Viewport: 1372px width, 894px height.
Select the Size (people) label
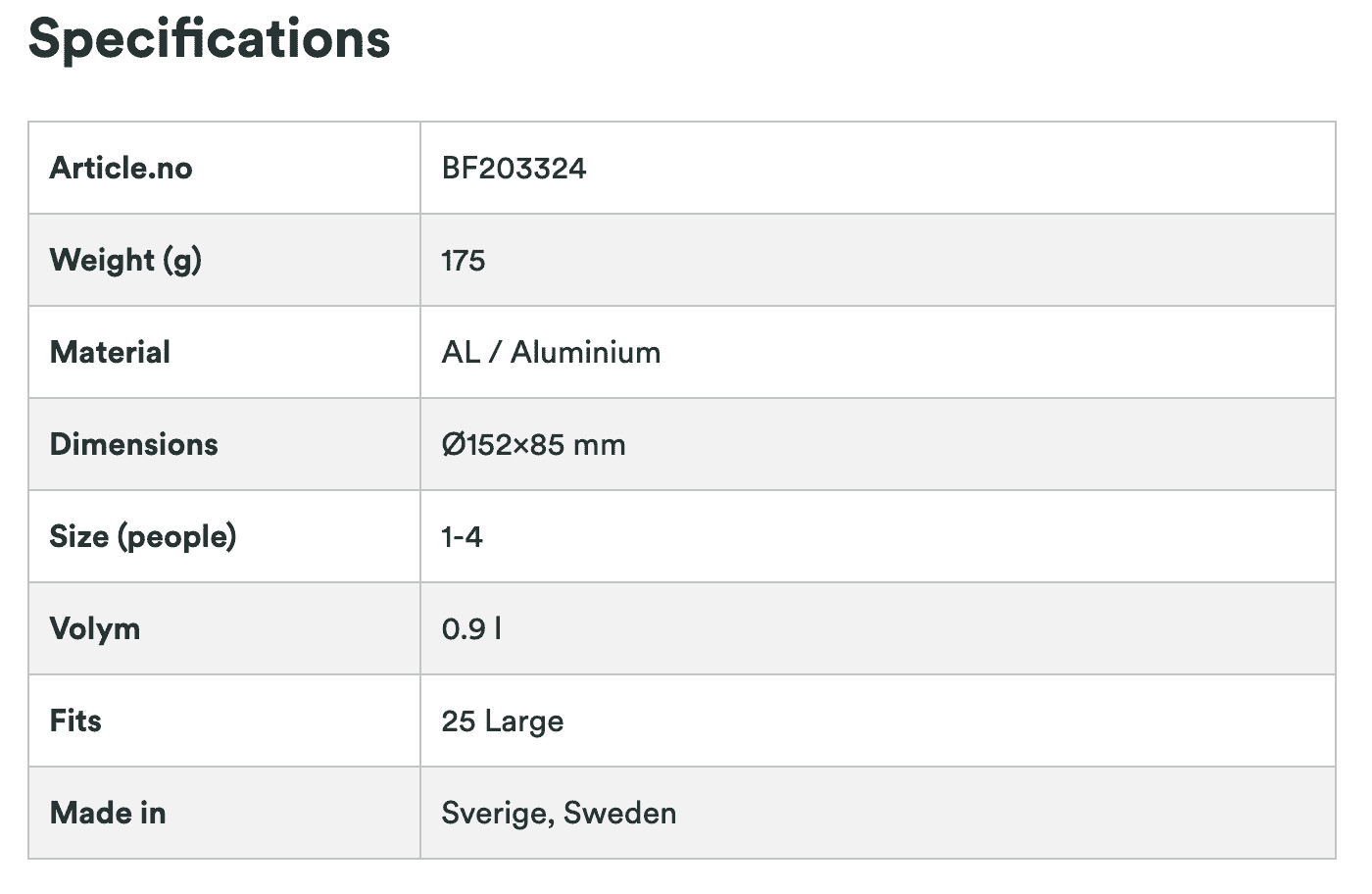(x=143, y=537)
